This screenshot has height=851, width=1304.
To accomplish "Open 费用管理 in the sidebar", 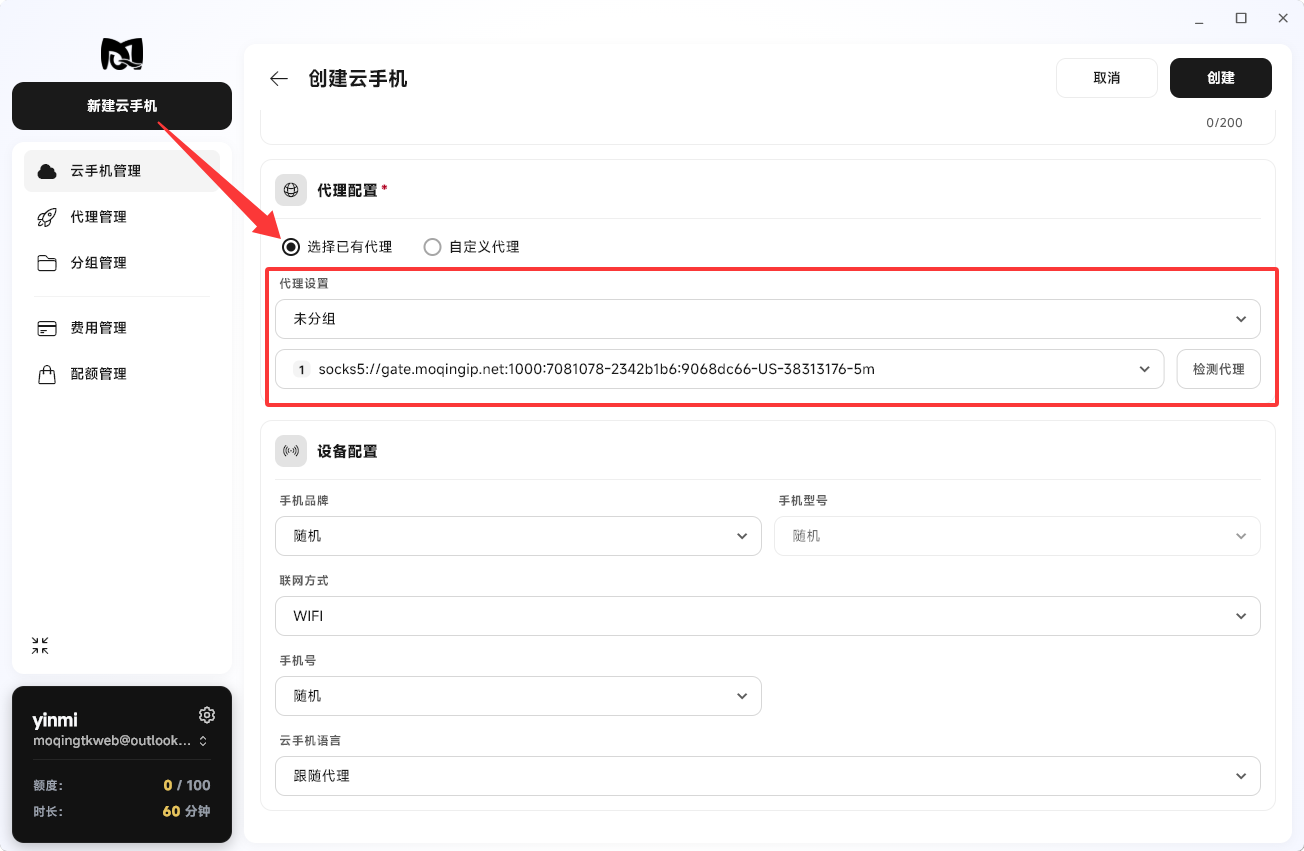I will click(122, 328).
